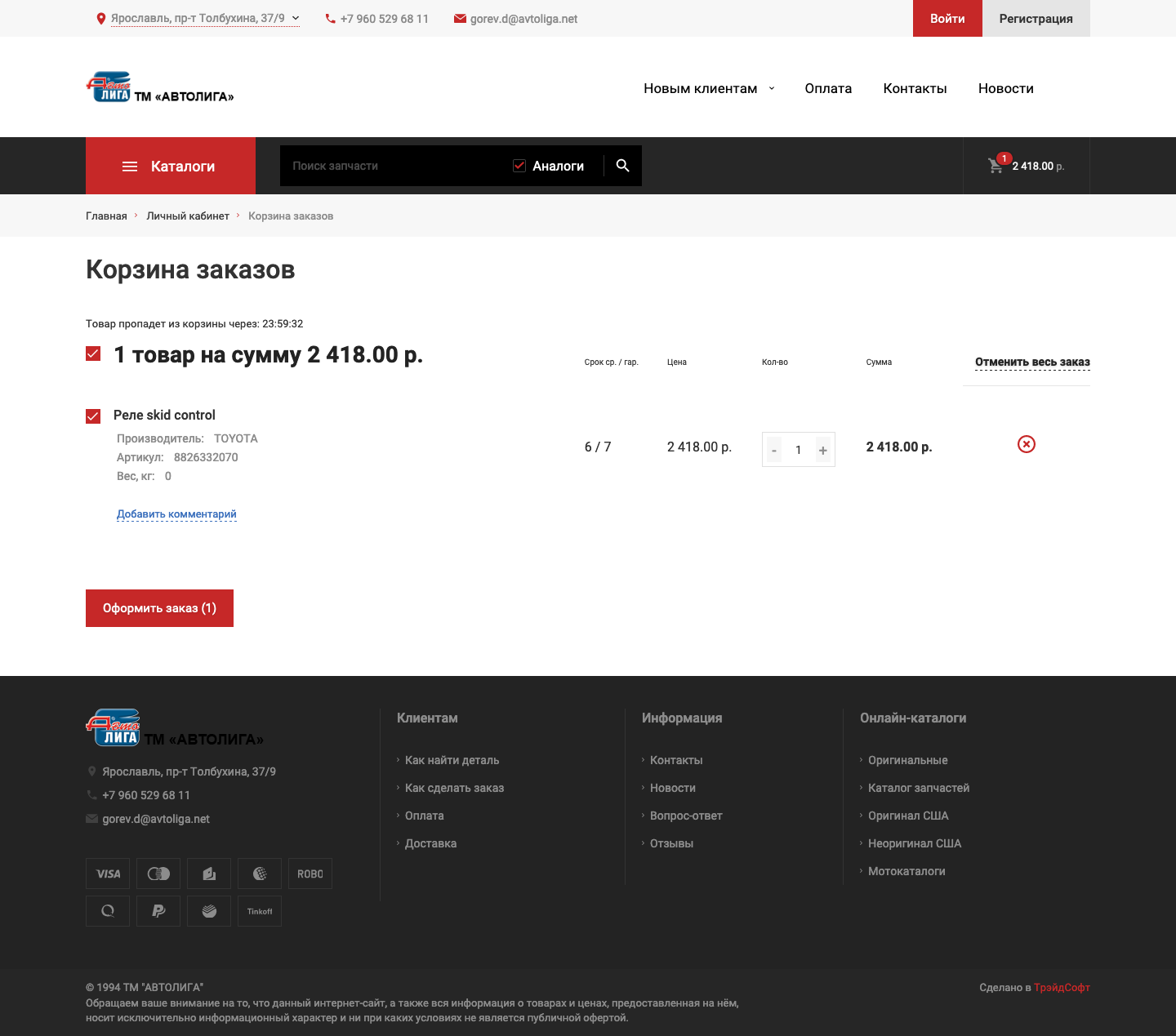Toggle the select-all order checkbox
The image size is (1176, 1036).
(93, 354)
